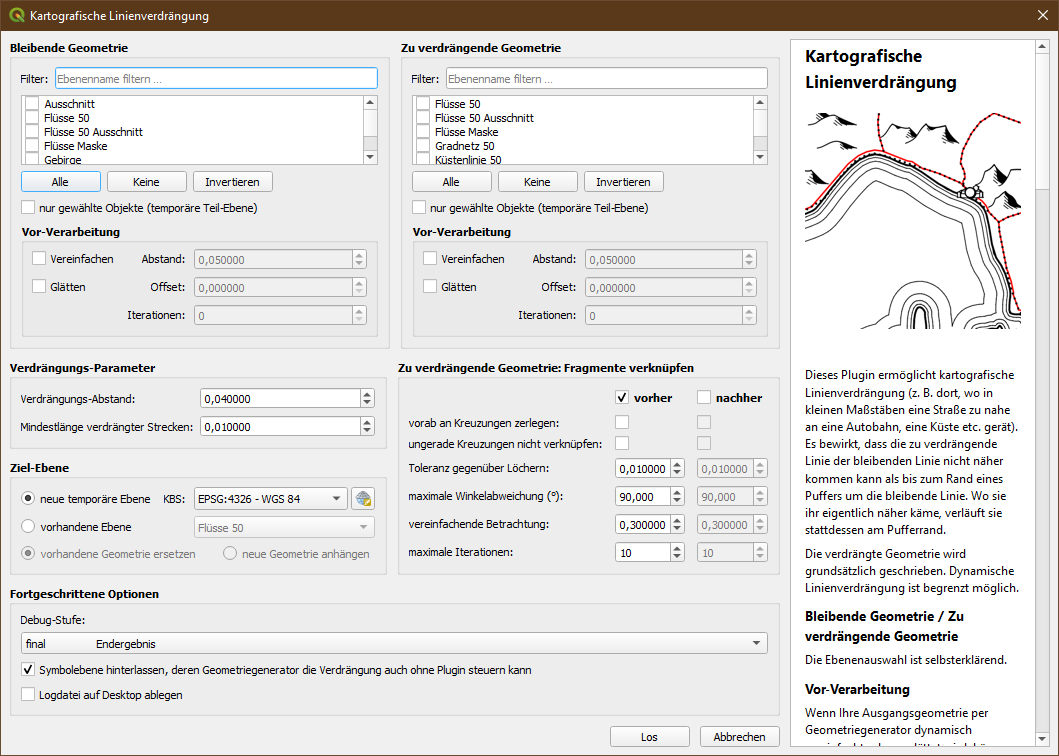Toggle the nachher checkbox
The width and height of the screenshot is (1059, 756).
(x=704, y=397)
